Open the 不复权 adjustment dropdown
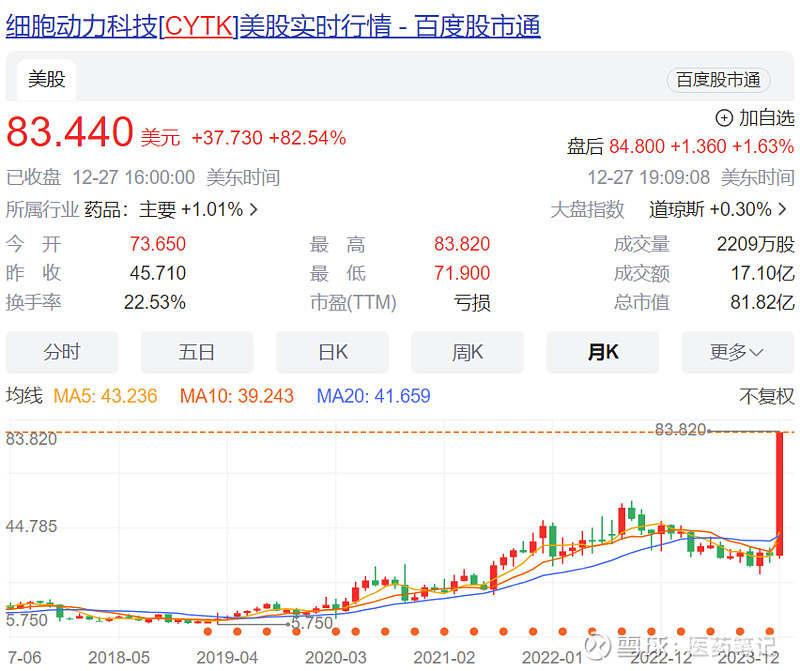The image size is (800, 671). coord(763,396)
